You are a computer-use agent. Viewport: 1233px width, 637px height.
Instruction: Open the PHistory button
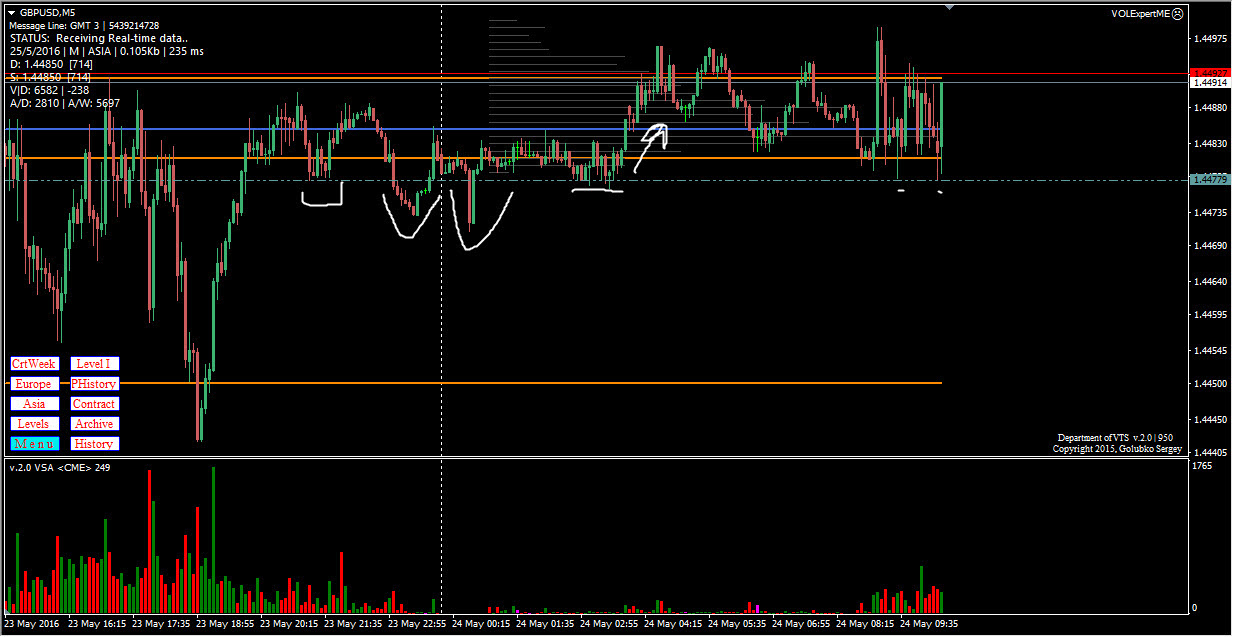tap(94, 384)
